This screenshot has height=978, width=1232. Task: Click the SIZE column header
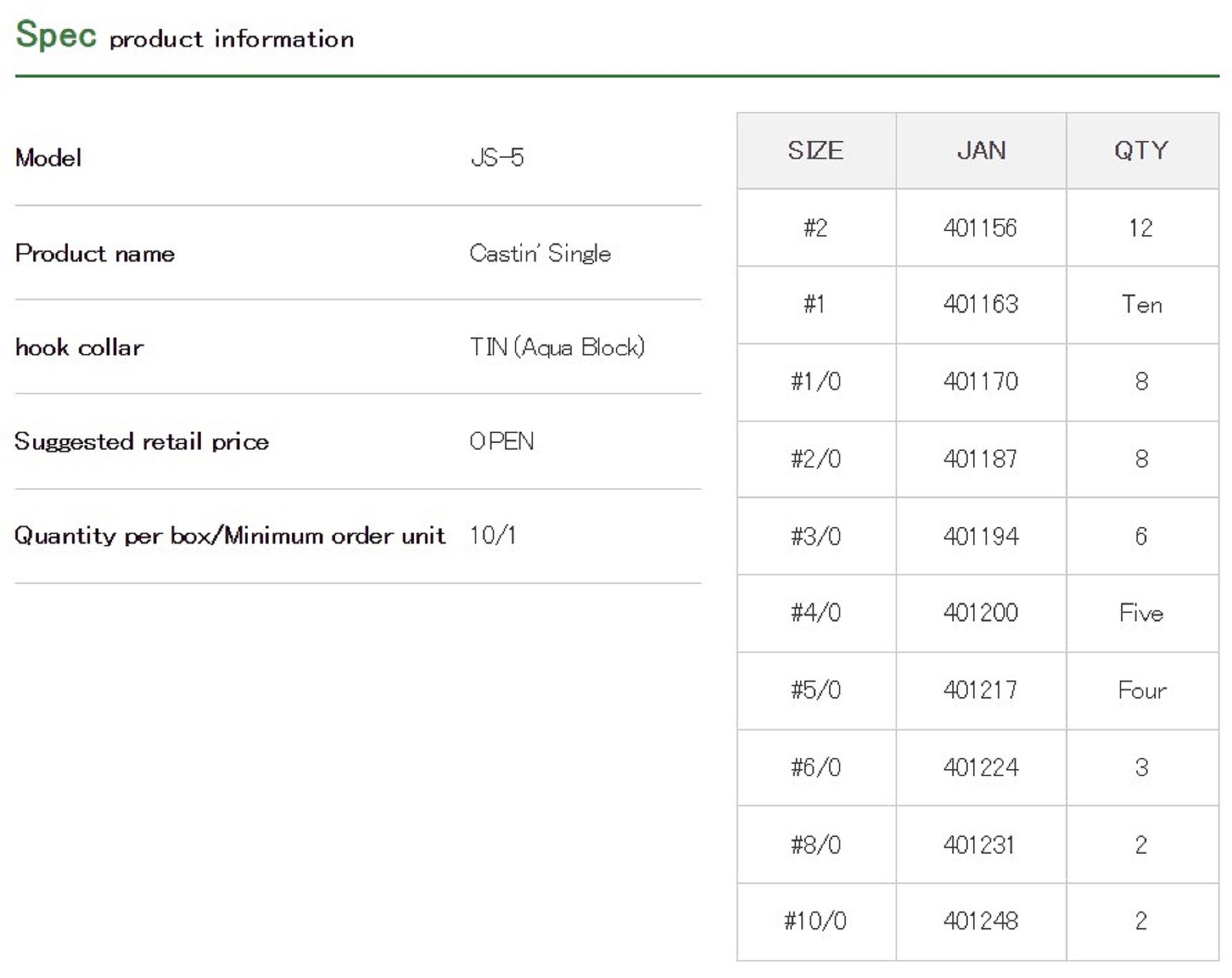click(816, 151)
